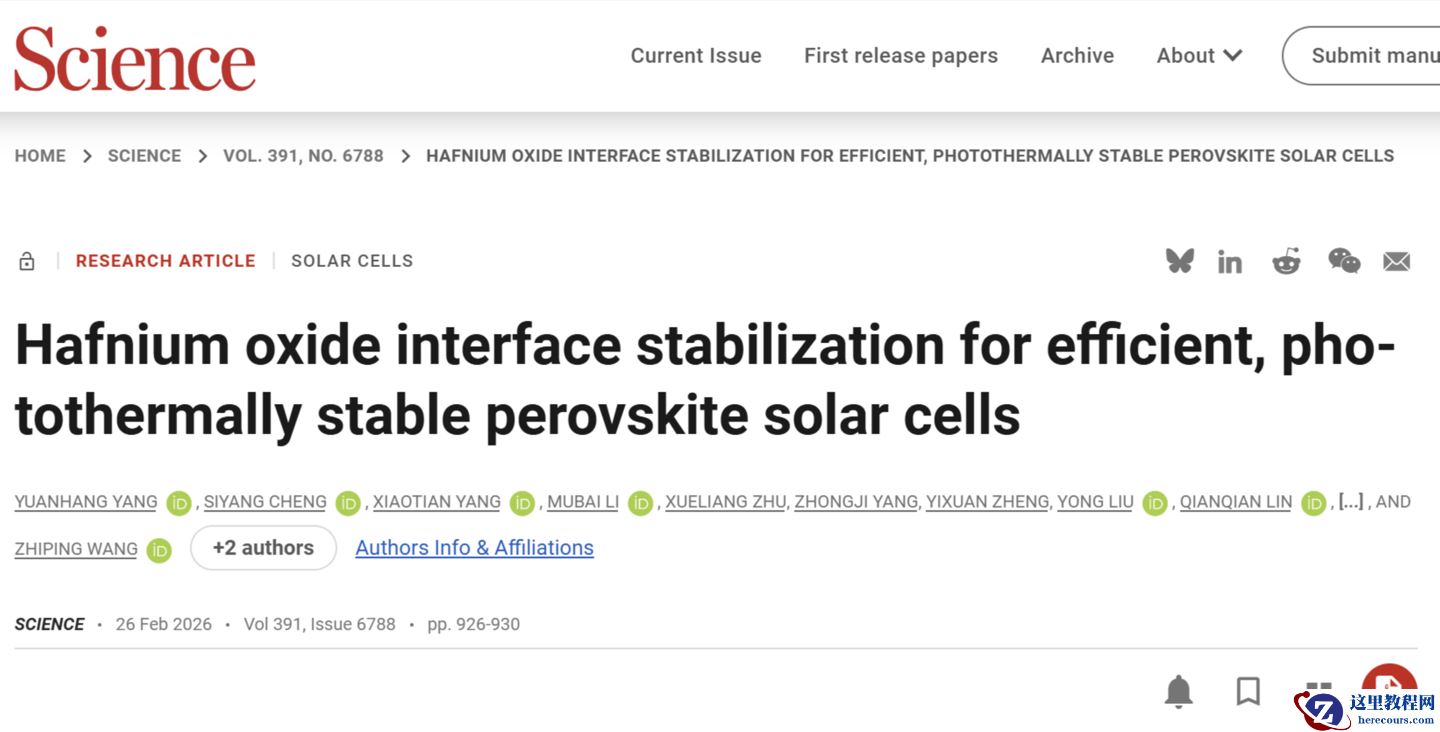Open Authors Info & Affiliations link
Screen dimensions: 1440x732
coord(474,548)
